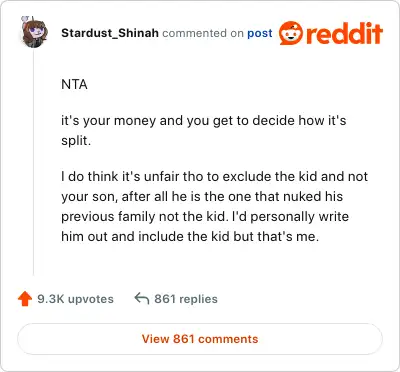This screenshot has height=372, width=400.
Task: Open the blue post link
Action: tap(260, 33)
